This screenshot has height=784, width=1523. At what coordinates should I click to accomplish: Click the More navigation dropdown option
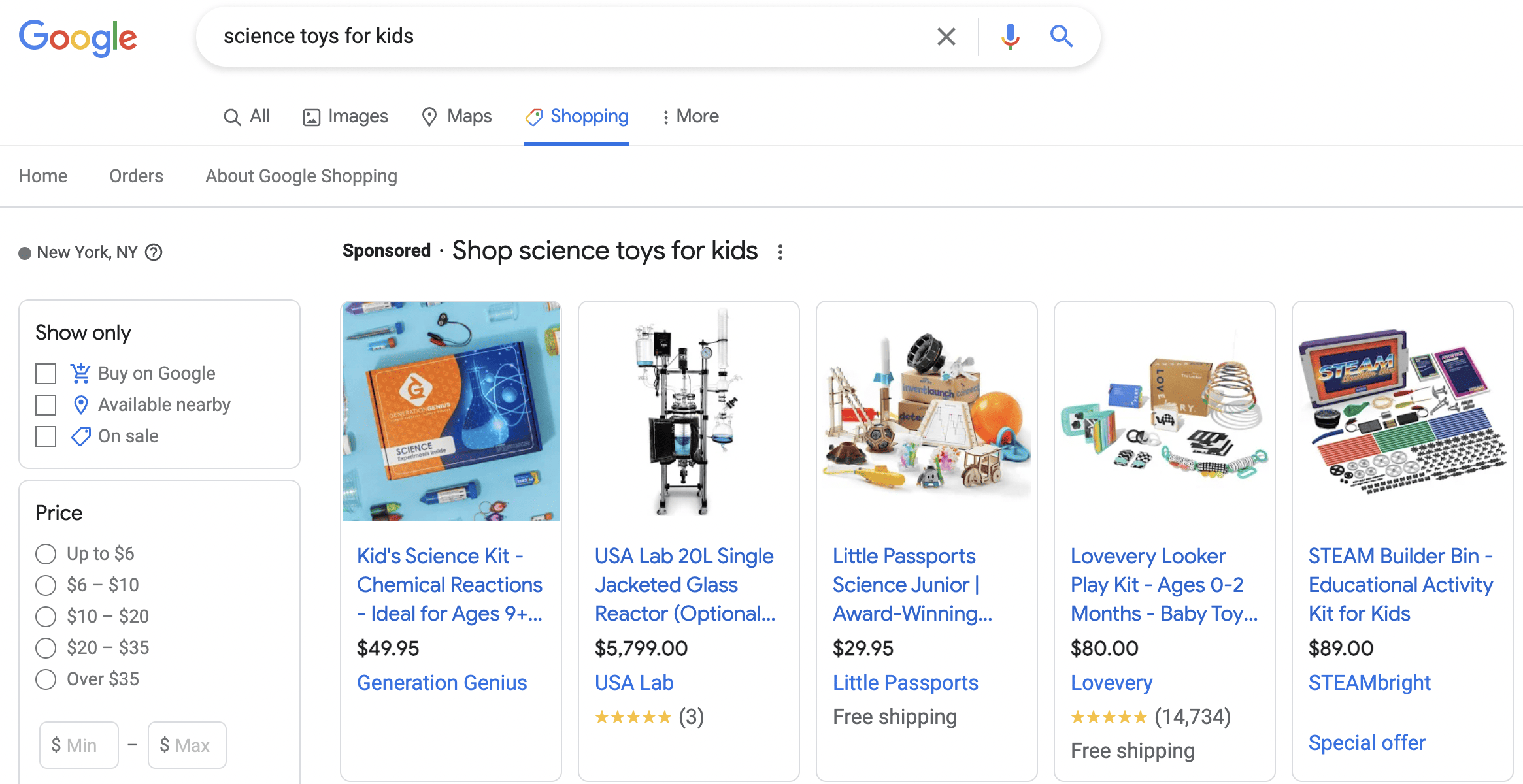click(696, 116)
